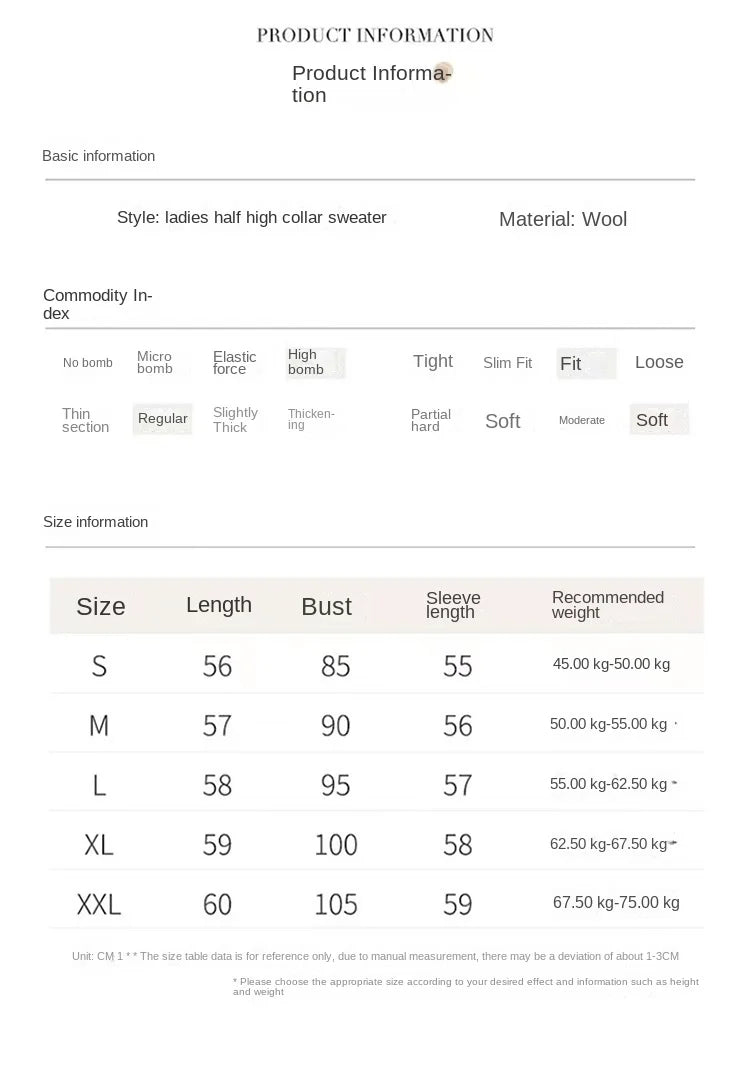Viewport: 750px width, 1068px height.
Task: Click the XXL size row label
Action: coord(99,905)
